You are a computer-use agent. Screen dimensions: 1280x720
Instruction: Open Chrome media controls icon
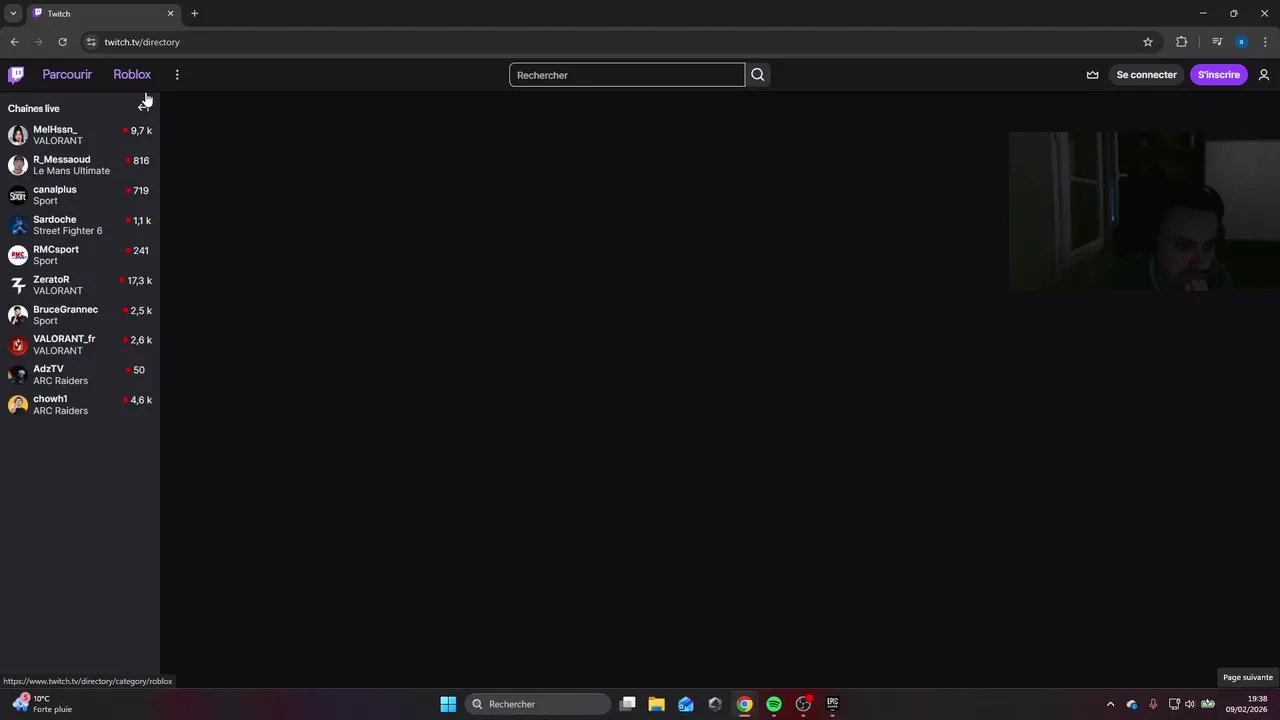[x=1217, y=42]
